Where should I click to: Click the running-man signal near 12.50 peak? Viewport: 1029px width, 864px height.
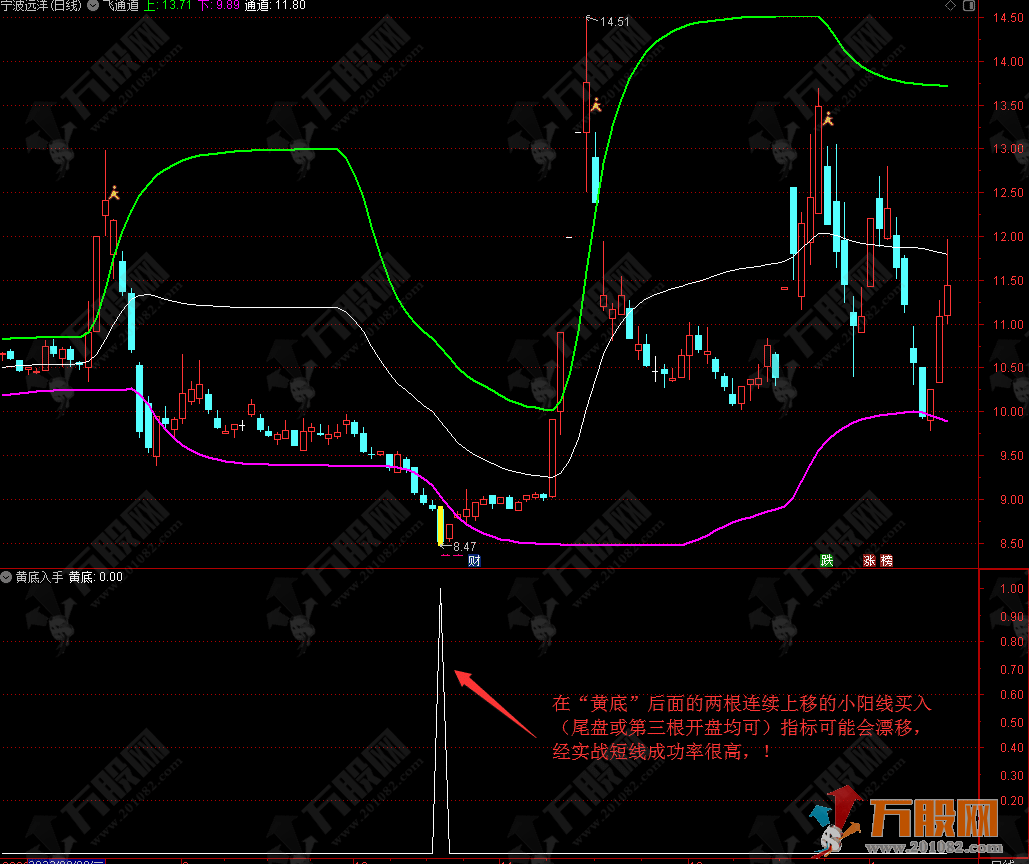pos(114,193)
